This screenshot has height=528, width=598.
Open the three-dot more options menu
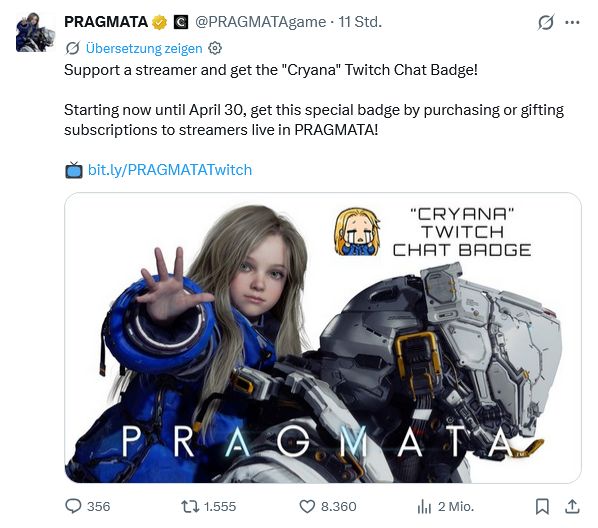pyautogui.click(x=572, y=22)
